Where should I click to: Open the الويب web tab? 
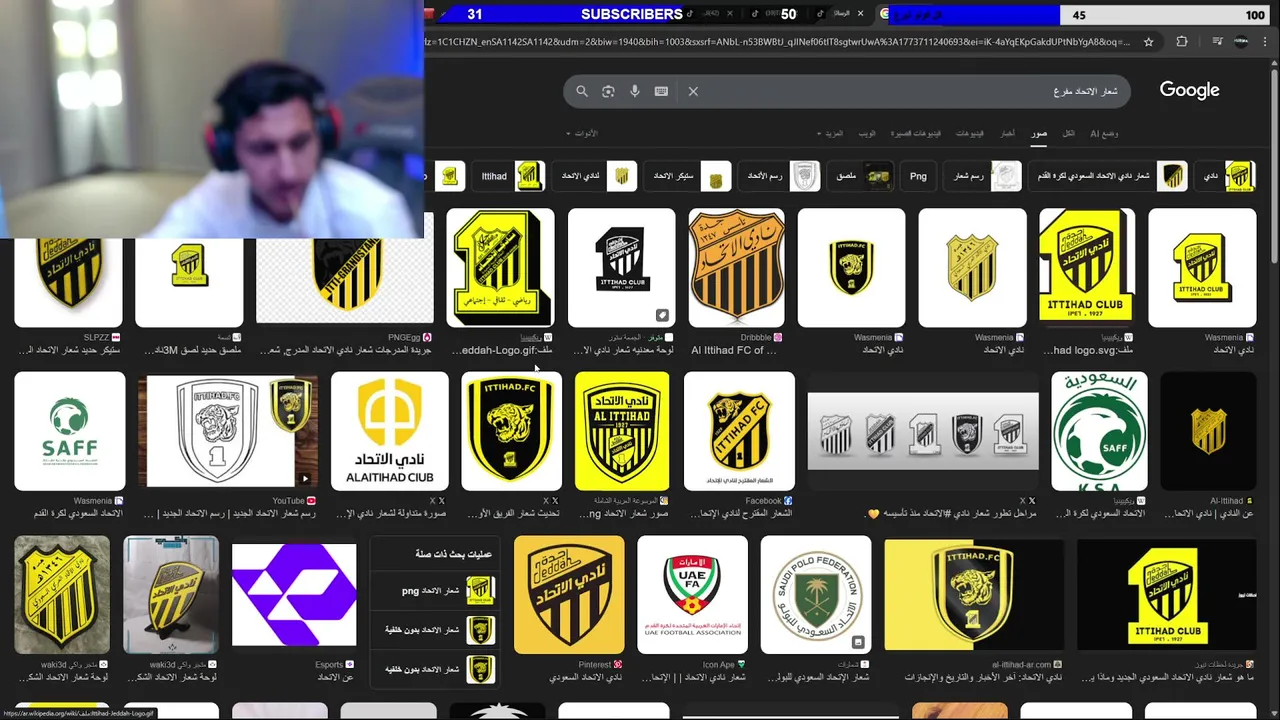[867, 133]
